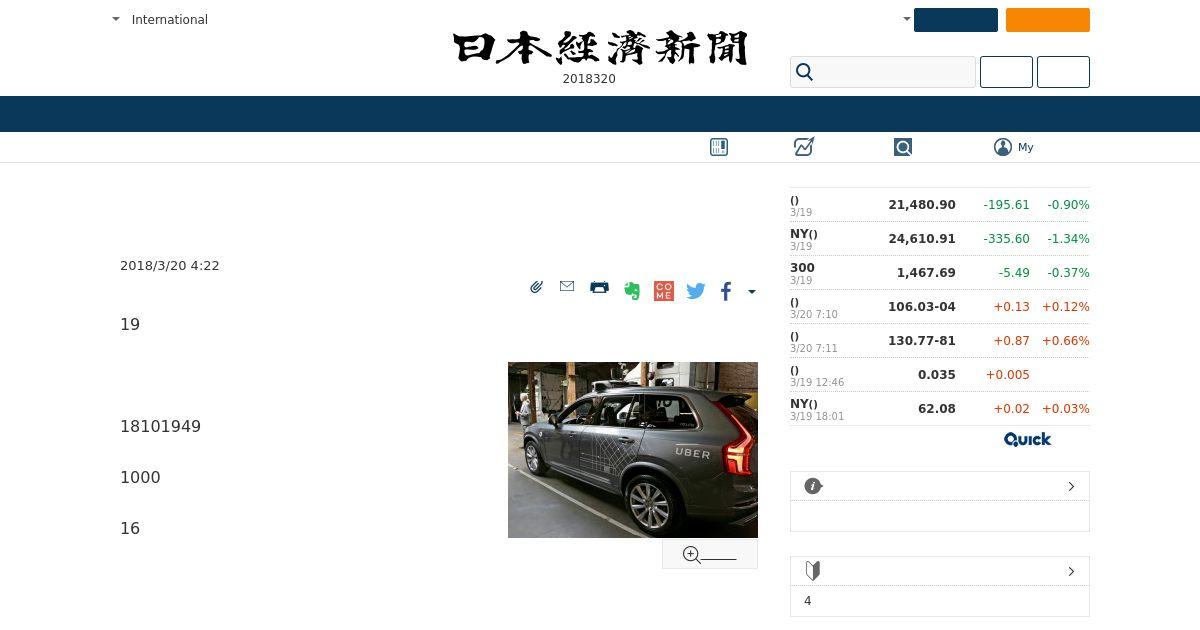Expand the beginner box chevron

pyautogui.click(x=1071, y=571)
